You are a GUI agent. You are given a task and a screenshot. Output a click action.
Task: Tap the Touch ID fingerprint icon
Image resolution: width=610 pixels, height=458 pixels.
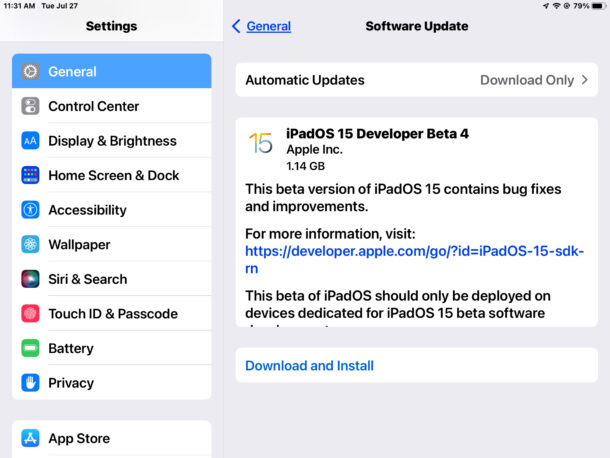pyautogui.click(x=30, y=314)
